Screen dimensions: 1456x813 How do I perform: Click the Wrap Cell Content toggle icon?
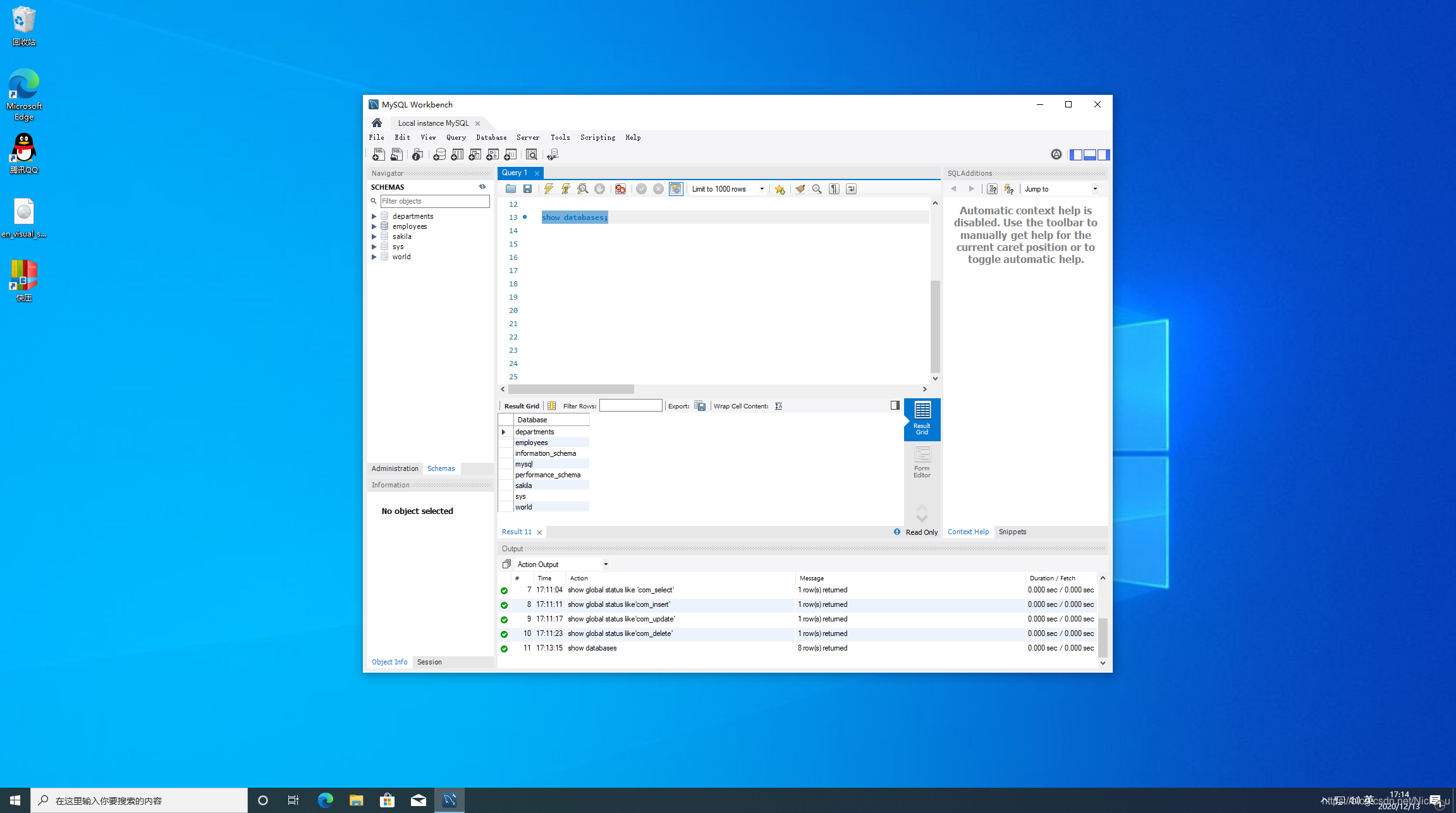point(780,405)
